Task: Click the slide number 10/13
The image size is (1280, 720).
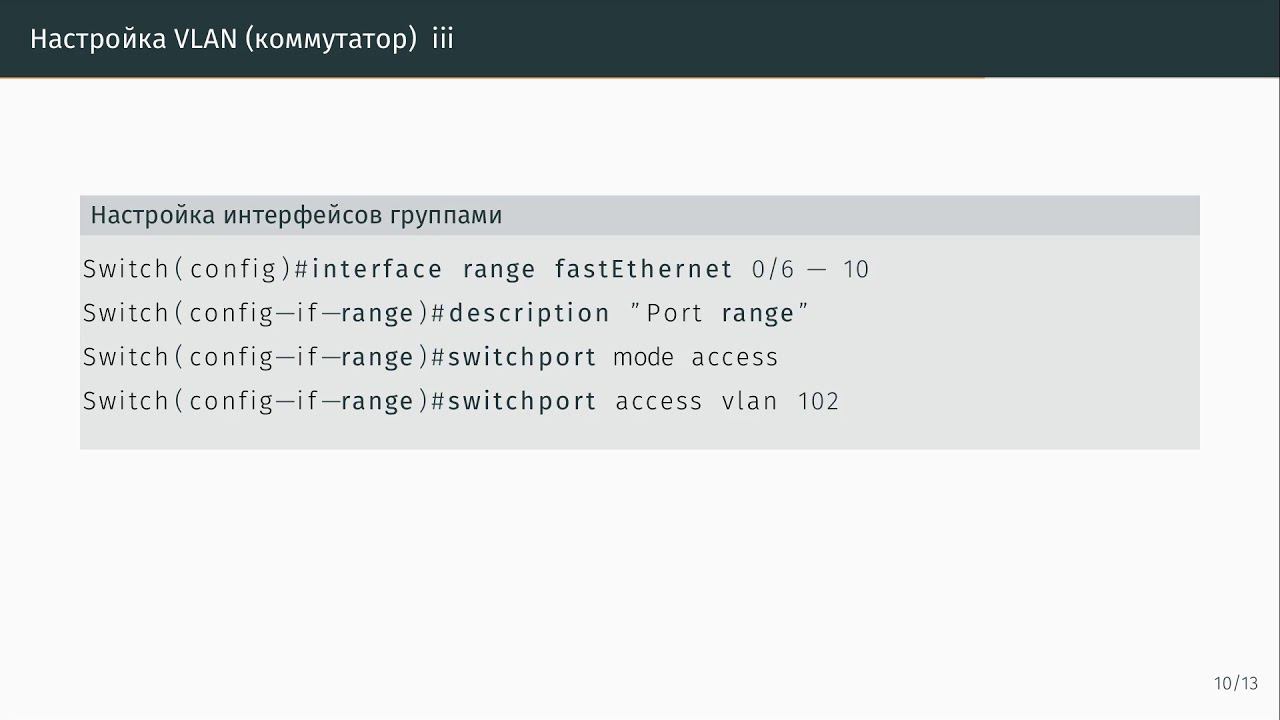Action: tap(1236, 684)
